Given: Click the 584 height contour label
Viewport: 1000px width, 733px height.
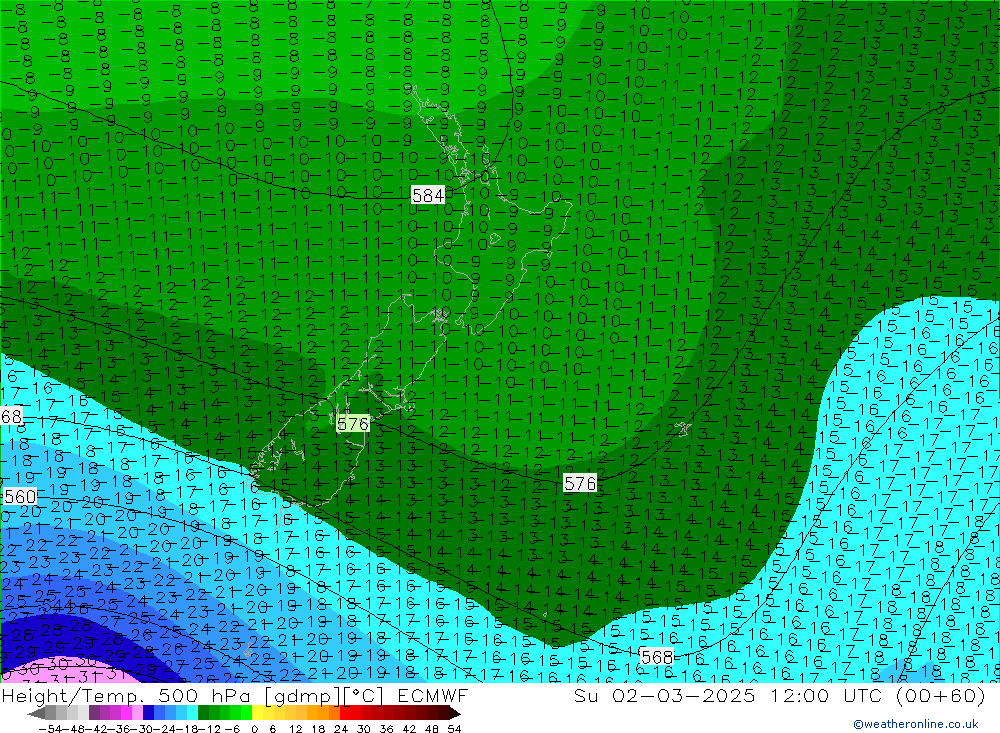Looking at the screenshot, I should click(x=428, y=195).
